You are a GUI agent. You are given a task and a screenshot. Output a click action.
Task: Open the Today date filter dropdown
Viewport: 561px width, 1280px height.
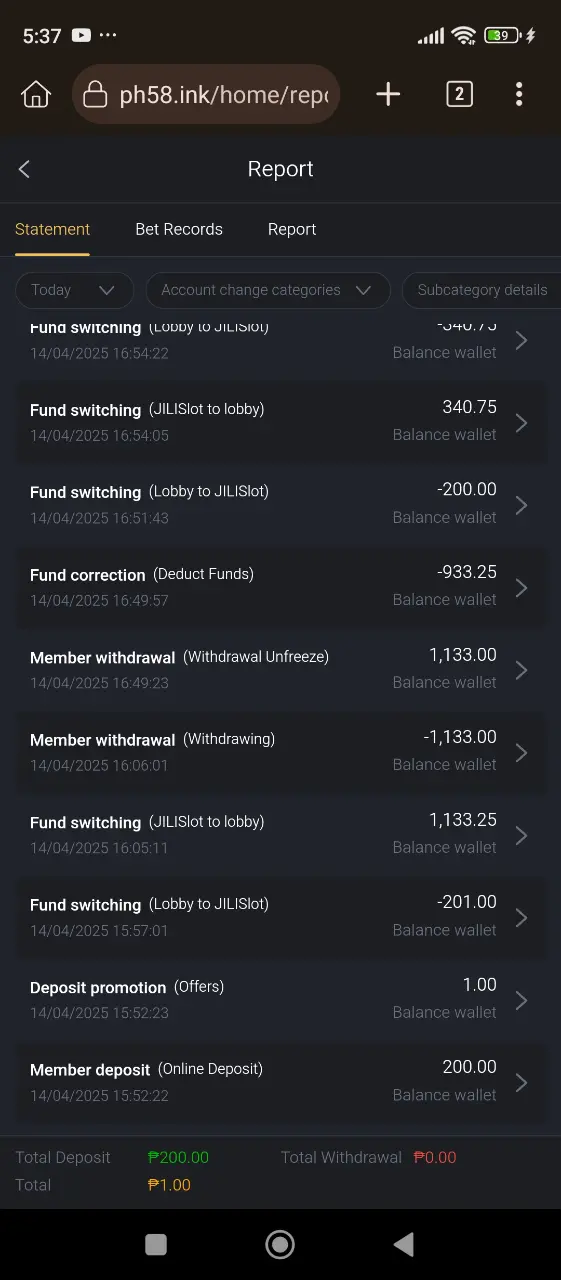click(x=74, y=290)
